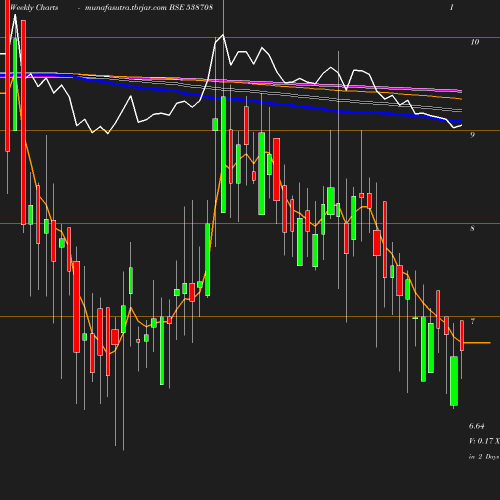500x500 pixels.
Task: Click the price axis label "10"
Action: click(475, 42)
